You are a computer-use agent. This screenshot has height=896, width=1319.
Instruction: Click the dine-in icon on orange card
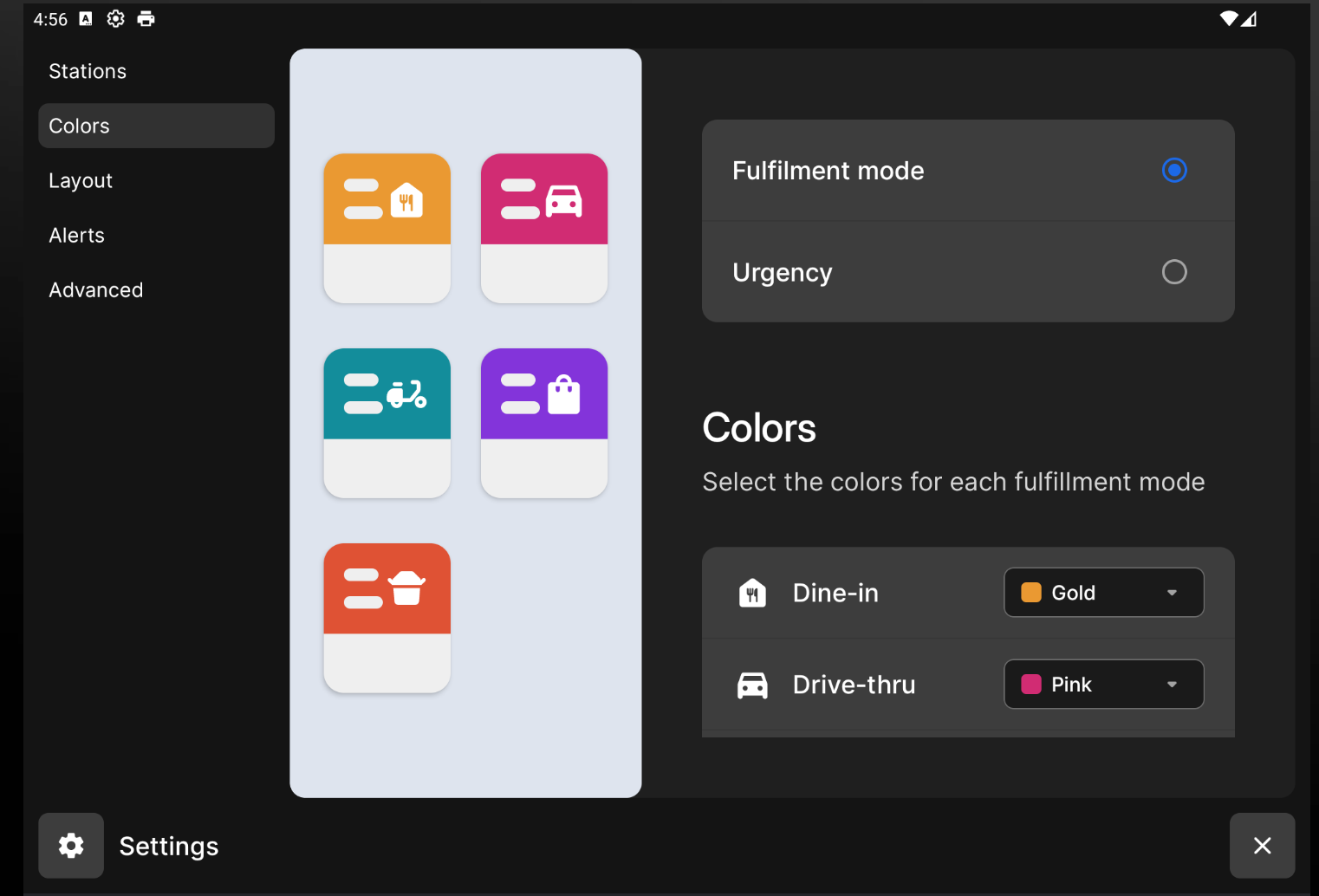pyautogui.click(x=406, y=200)
